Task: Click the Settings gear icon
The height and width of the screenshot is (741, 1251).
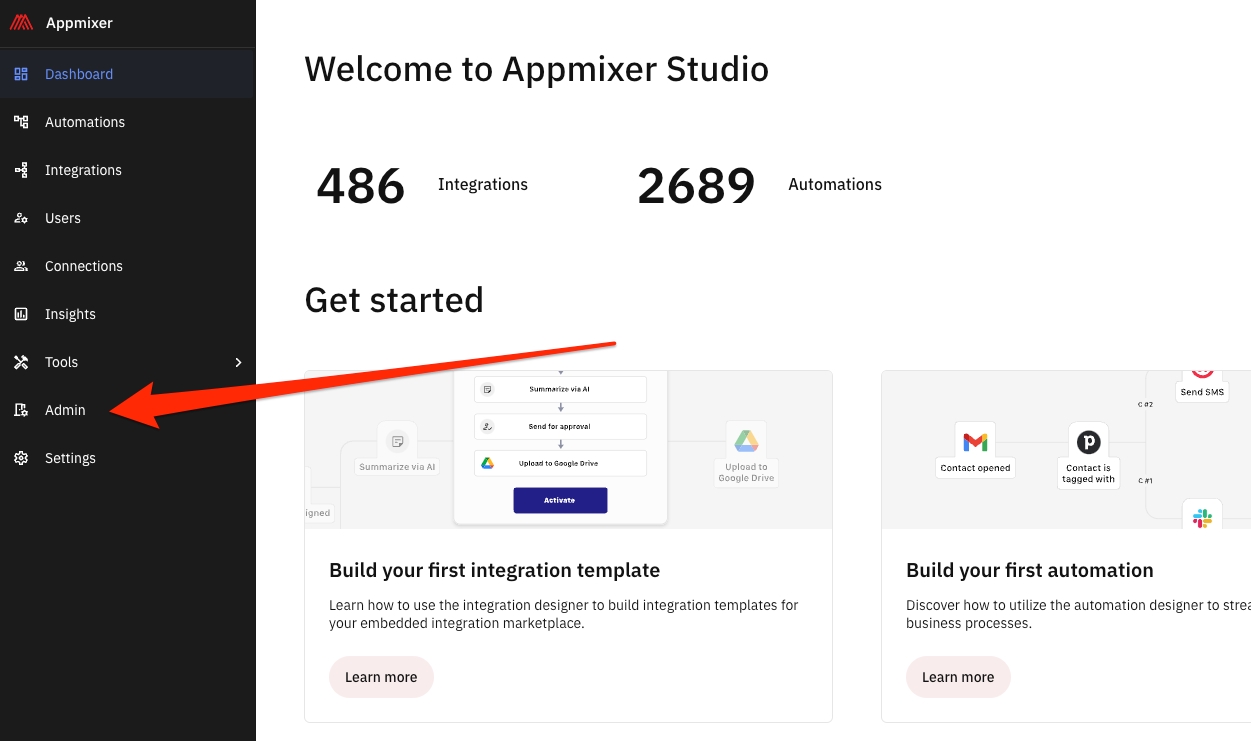Action: (x=21, y=458)
